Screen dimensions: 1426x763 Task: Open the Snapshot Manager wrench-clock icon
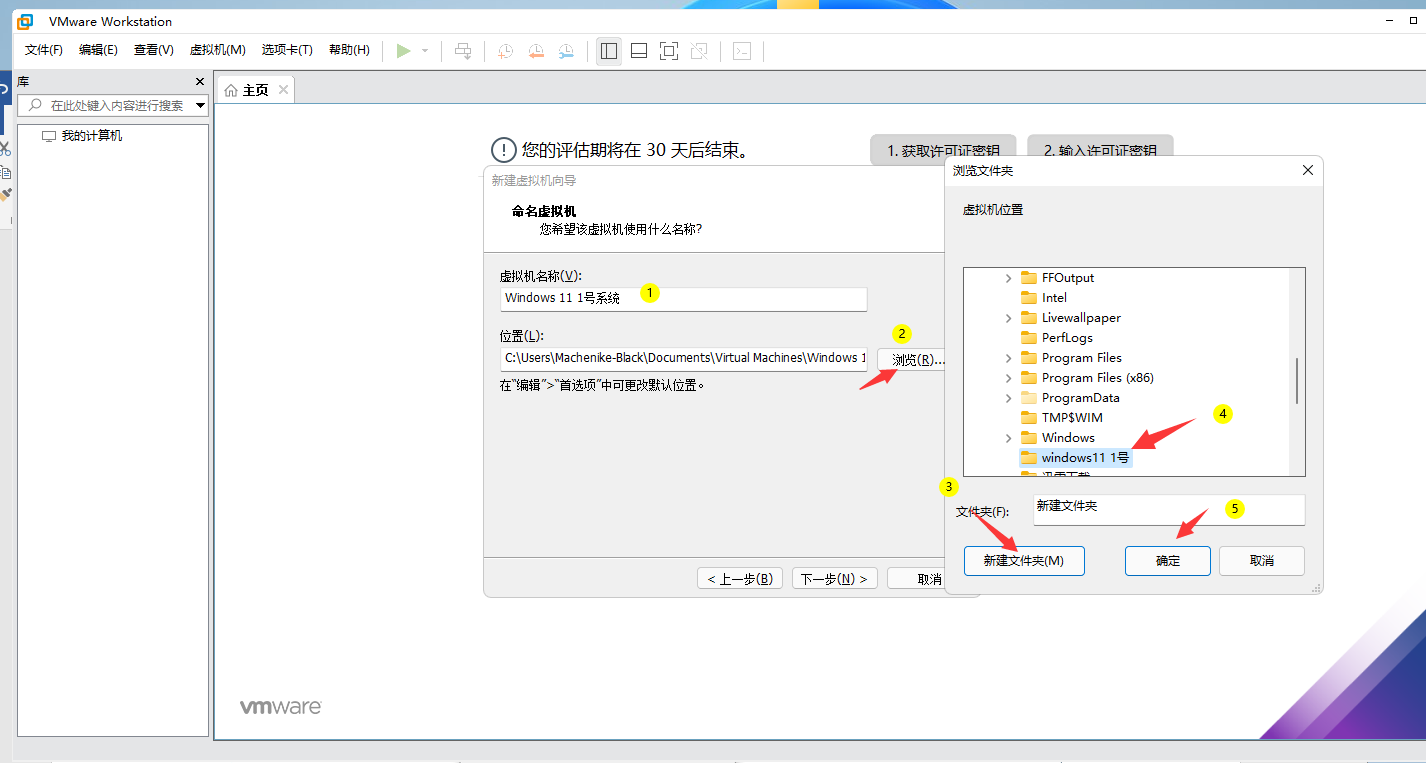(x=566, y=51)
